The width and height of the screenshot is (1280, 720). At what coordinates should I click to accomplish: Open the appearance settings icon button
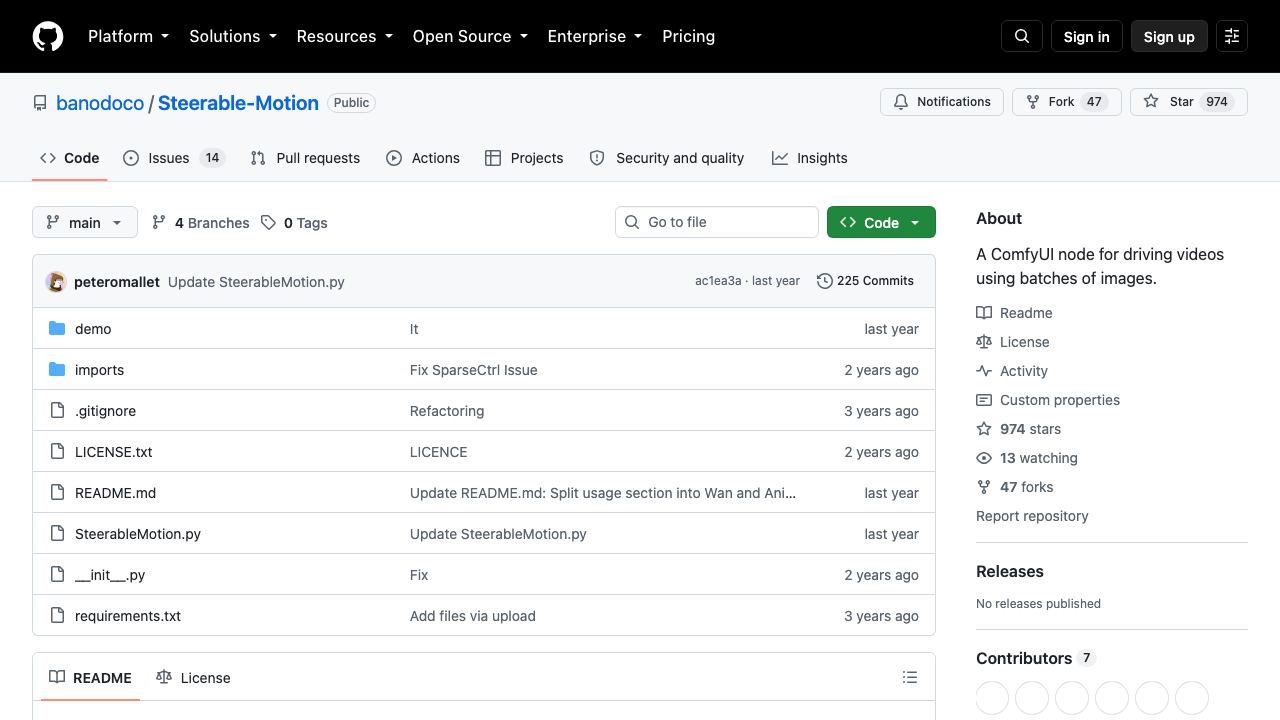(x=1232, y=36)
